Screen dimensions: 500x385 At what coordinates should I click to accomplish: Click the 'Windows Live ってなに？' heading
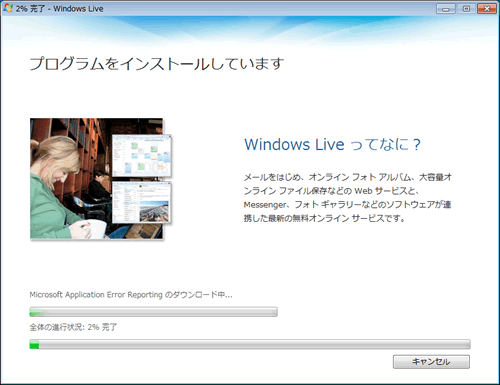(x=332, y=145)
